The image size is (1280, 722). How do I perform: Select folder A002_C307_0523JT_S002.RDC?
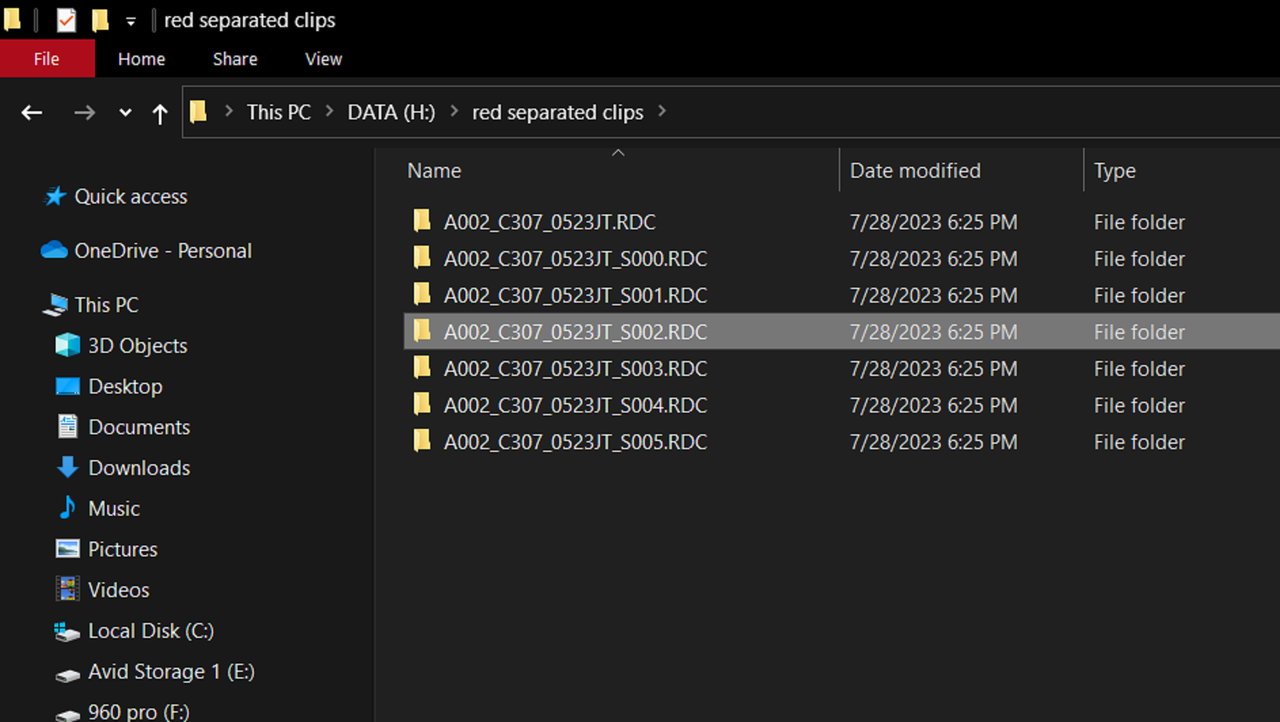pos(576,332)
